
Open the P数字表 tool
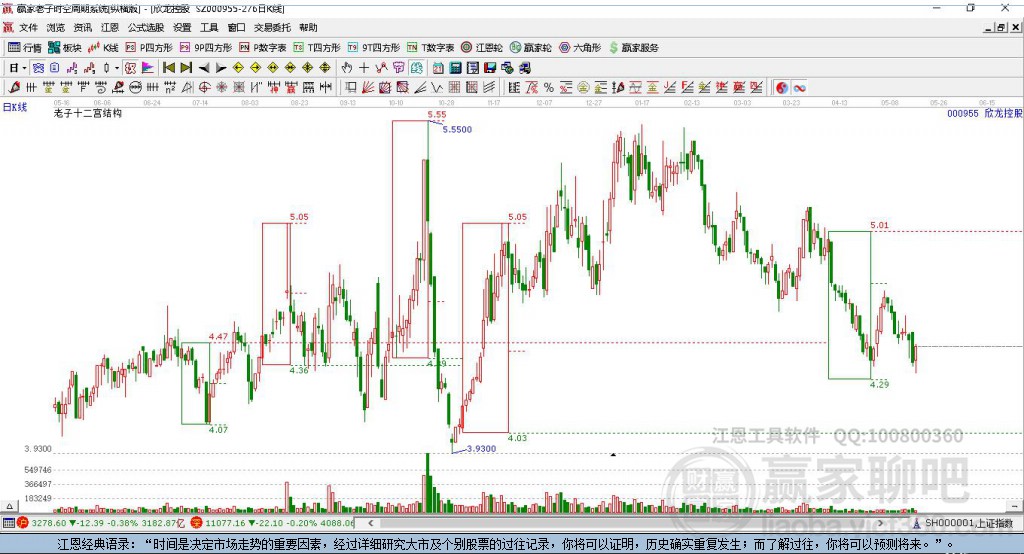click(263, 48)
